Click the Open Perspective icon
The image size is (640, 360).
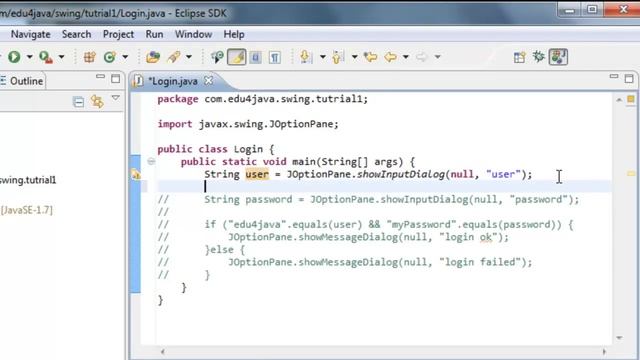pos(520,57)
